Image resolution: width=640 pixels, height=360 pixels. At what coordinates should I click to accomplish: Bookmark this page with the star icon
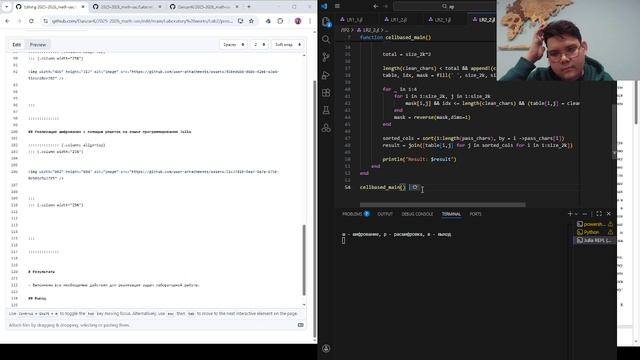[x=251, y=21]
